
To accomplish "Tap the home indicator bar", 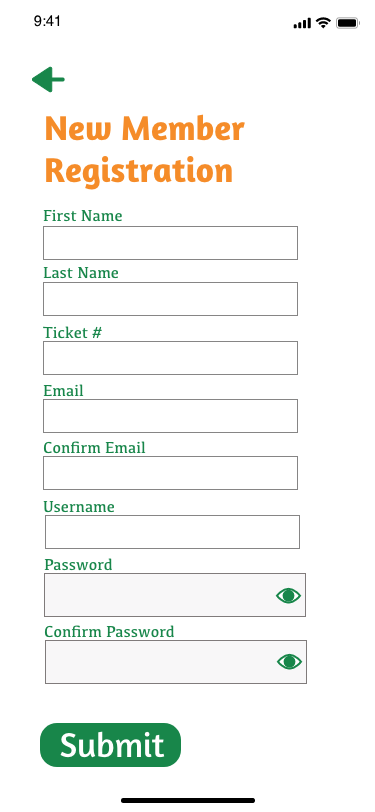I will pyautogui.click(x=188, y=800).
